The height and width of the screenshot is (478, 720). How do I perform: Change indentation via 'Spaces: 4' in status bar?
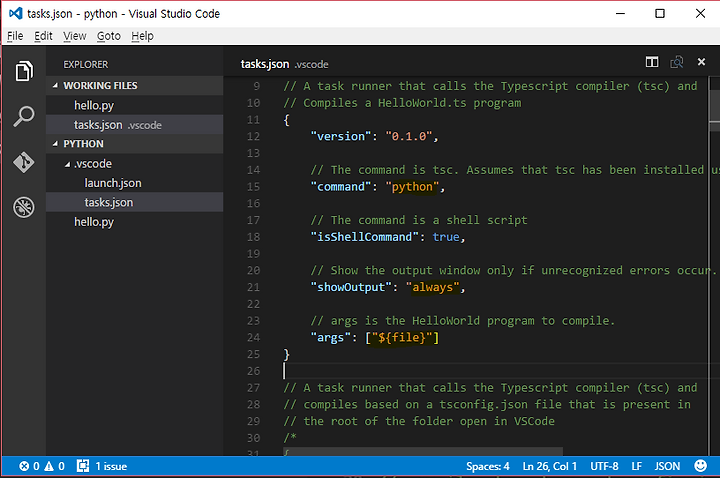coord(487,466)
